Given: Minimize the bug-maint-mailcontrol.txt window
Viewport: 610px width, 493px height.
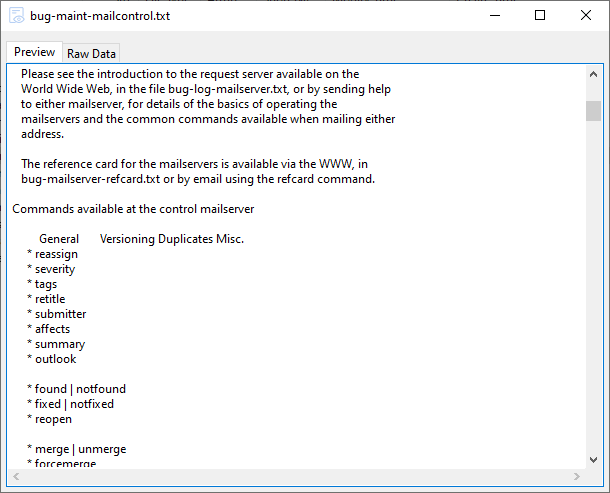Looking at the screenshot, I should [494, 15].
